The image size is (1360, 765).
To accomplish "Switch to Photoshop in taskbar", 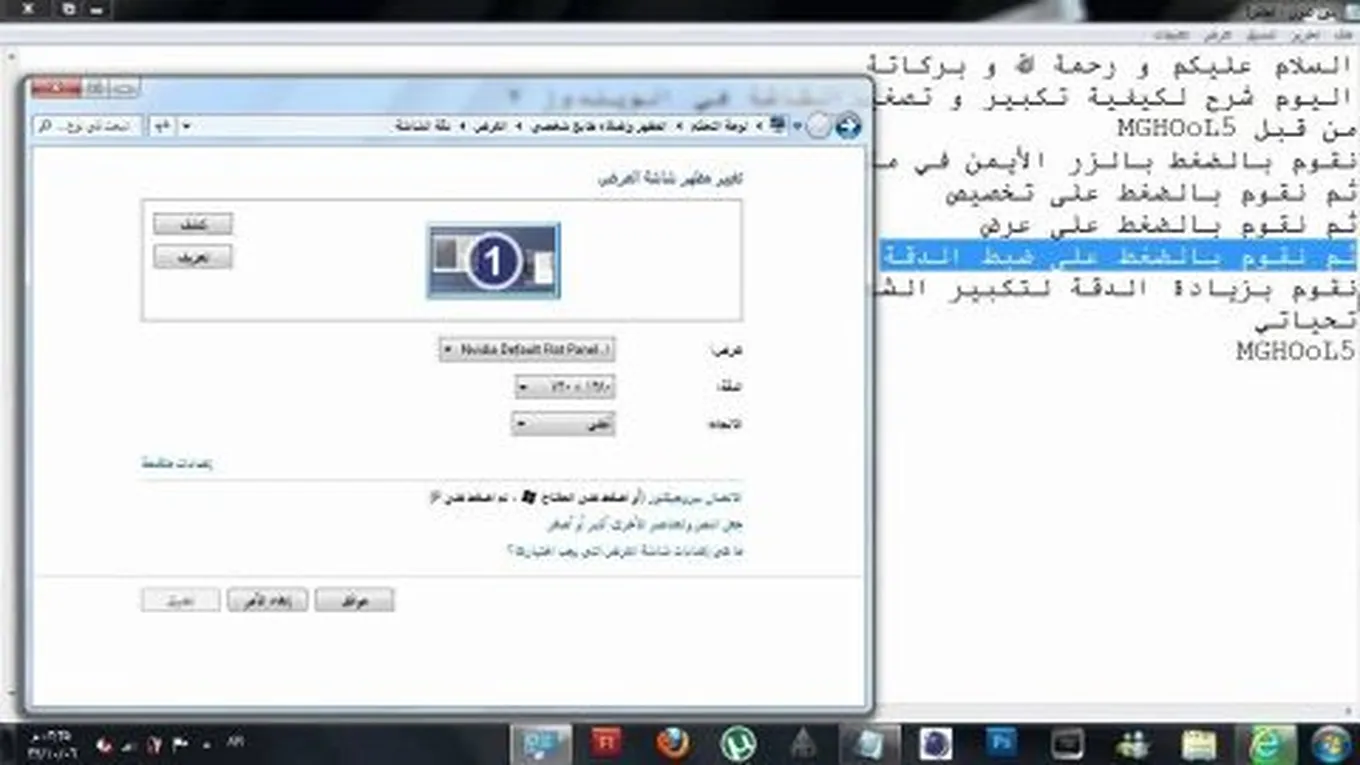I will [x=1001, y=743].
